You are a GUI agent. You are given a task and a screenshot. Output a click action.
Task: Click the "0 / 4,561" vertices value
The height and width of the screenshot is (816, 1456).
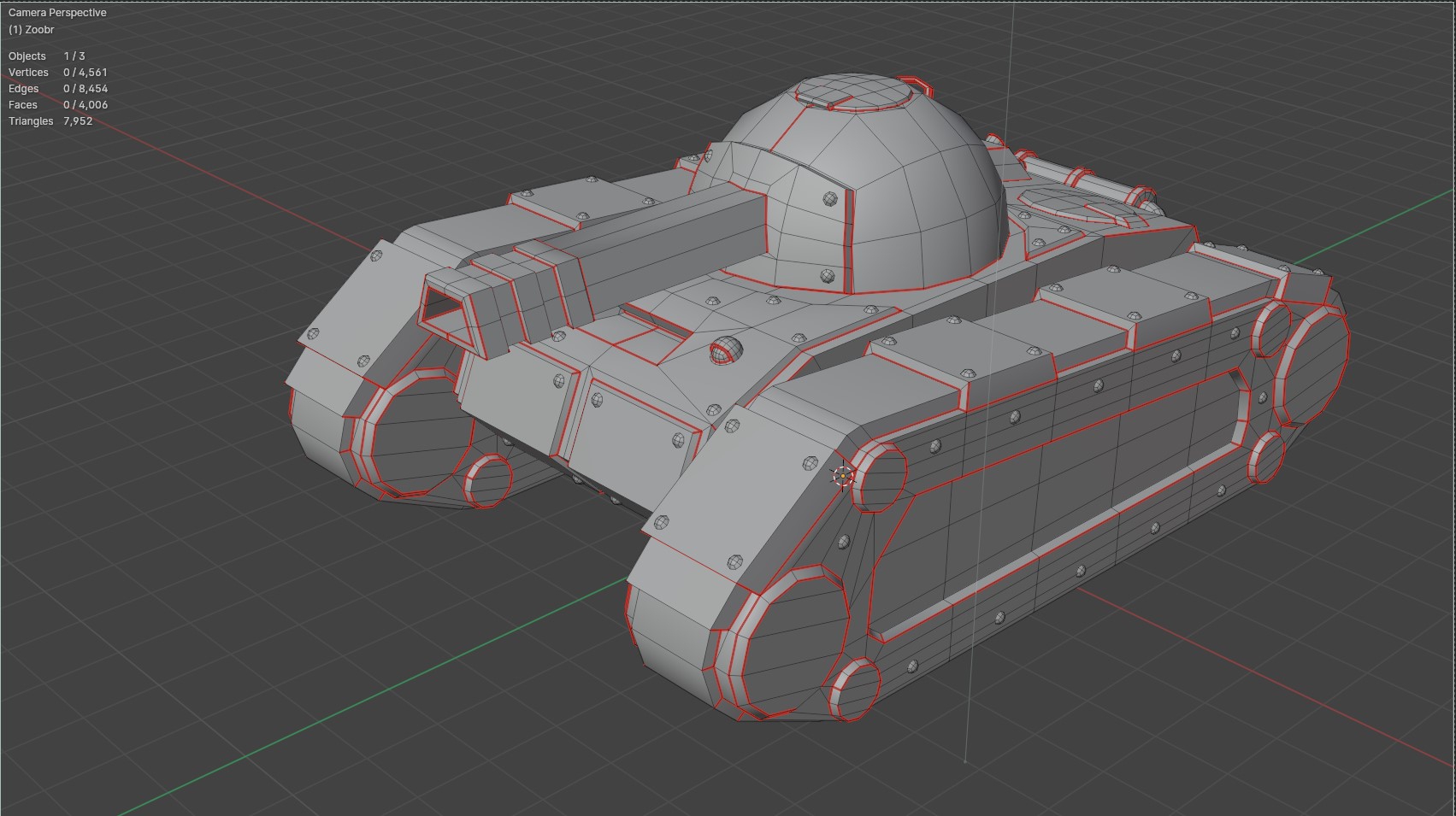(x=85, y=72)
